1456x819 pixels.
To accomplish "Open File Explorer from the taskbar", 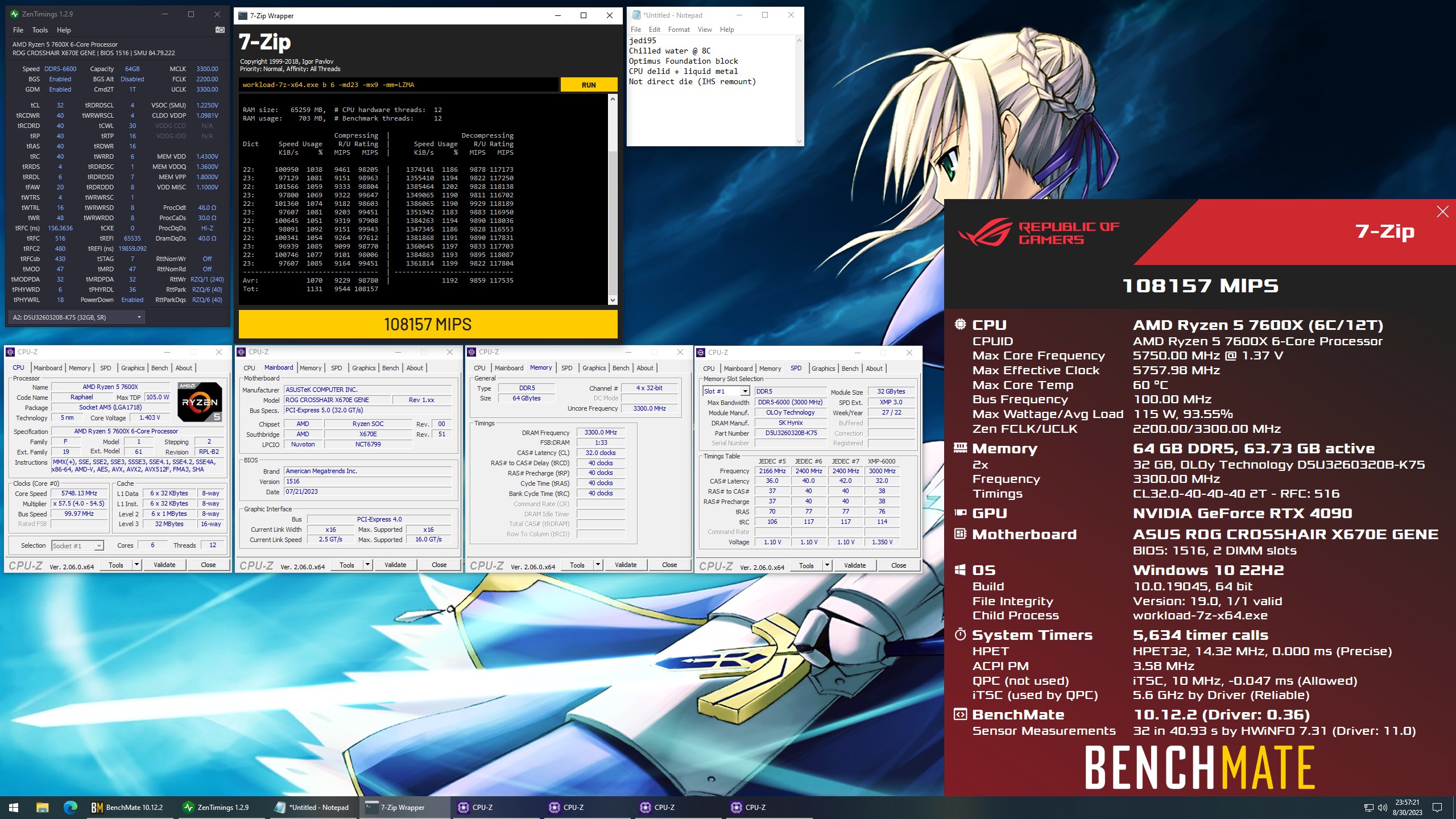I will click(42, 807).
